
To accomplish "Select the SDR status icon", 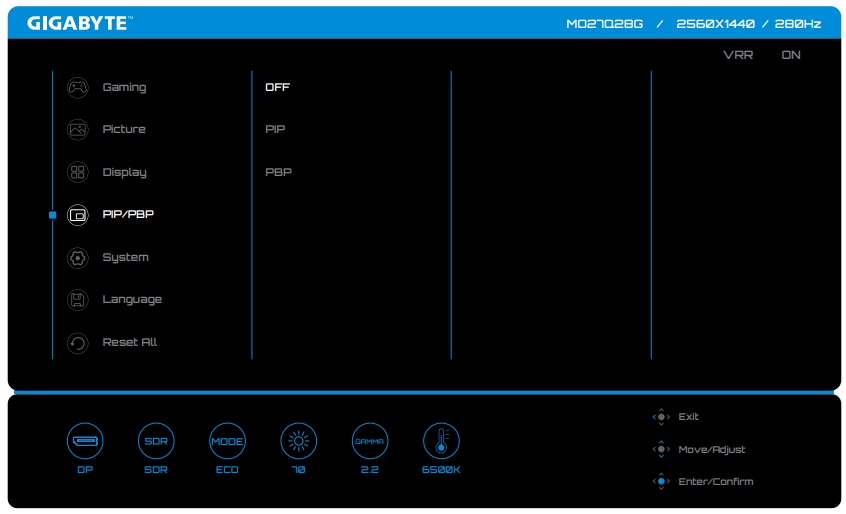I will pyautogui.click(x=155, y=441).
